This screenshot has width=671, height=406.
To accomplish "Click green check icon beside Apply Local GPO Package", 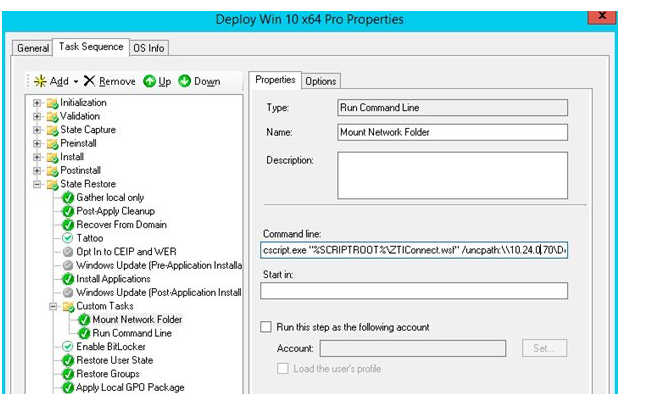I will pos(68,388).
